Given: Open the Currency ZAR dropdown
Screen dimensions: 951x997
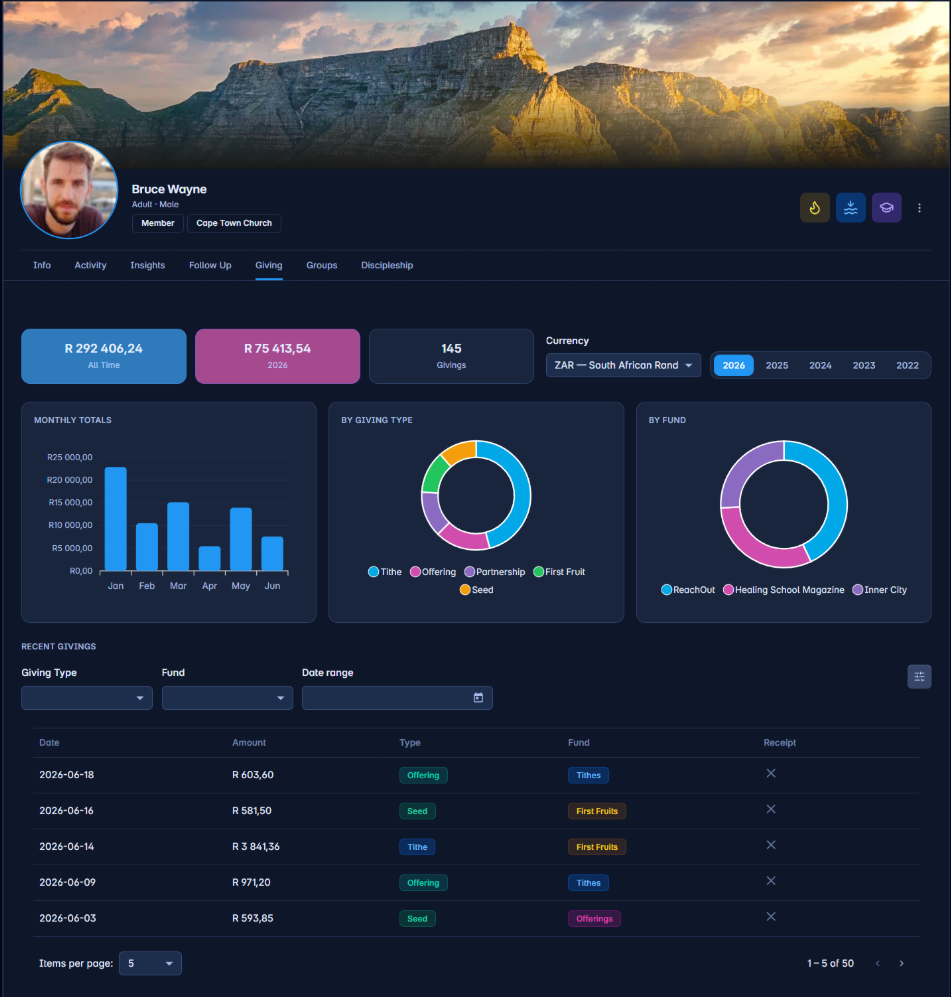Looking at the screenshot, I should (623, 365).
